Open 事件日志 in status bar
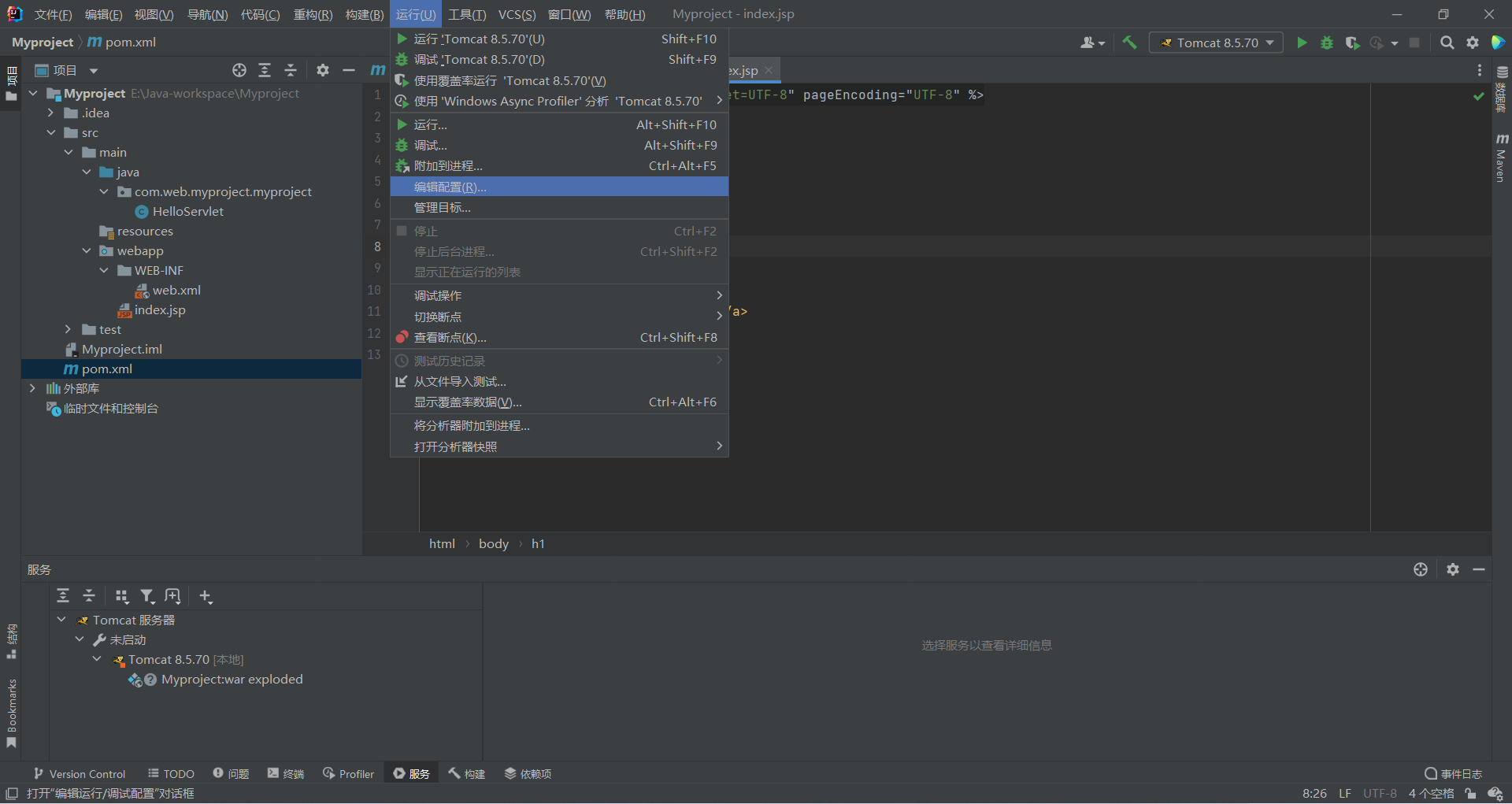 tap(1453, 773)
